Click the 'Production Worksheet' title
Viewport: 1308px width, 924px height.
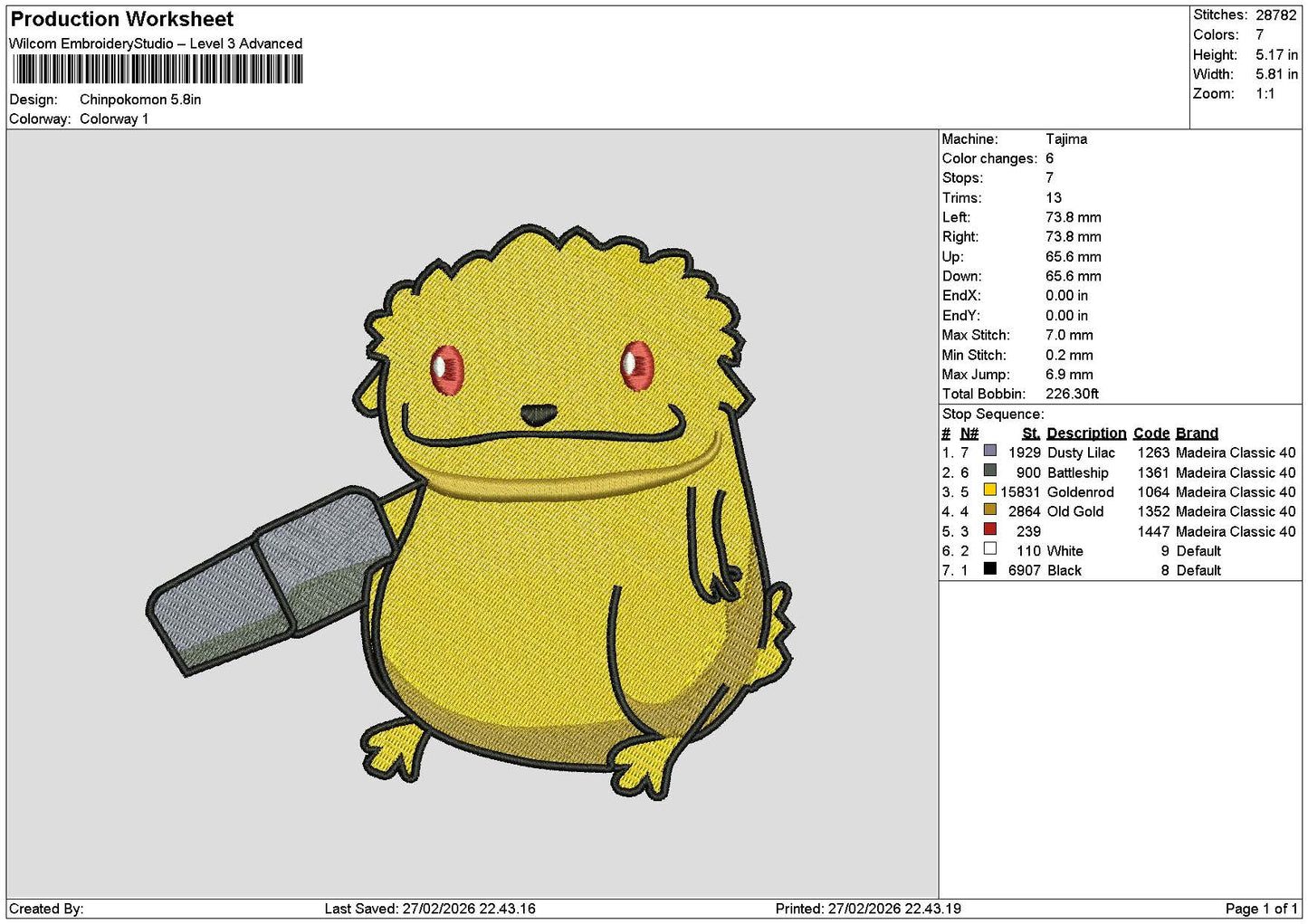coord(121,19)
